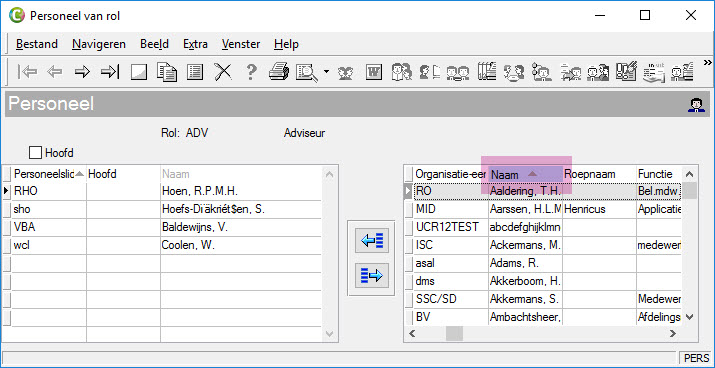Click the in/uit toolbar icon
Viewport: 715px width, 368px height.
coord(654,72)
